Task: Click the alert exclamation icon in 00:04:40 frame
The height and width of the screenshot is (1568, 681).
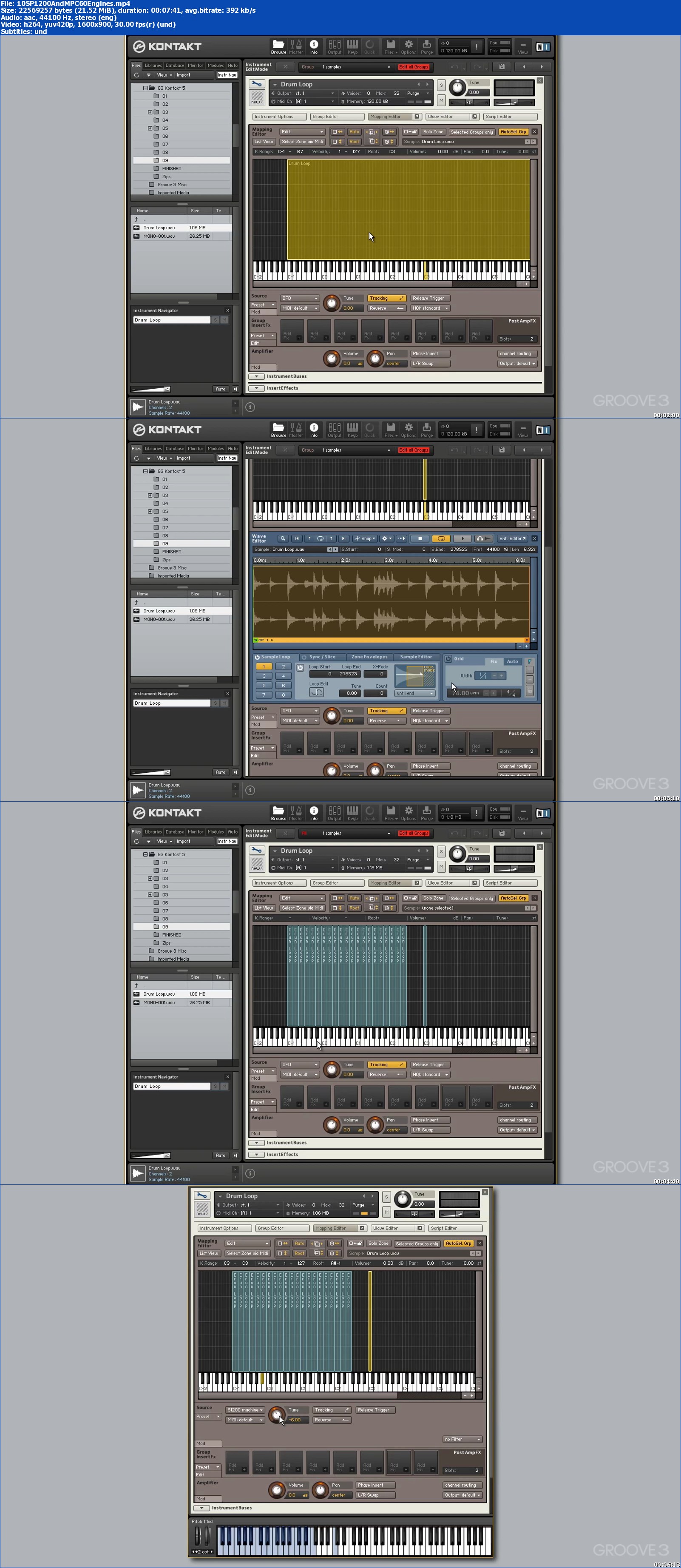Action: tap(477, 813)
